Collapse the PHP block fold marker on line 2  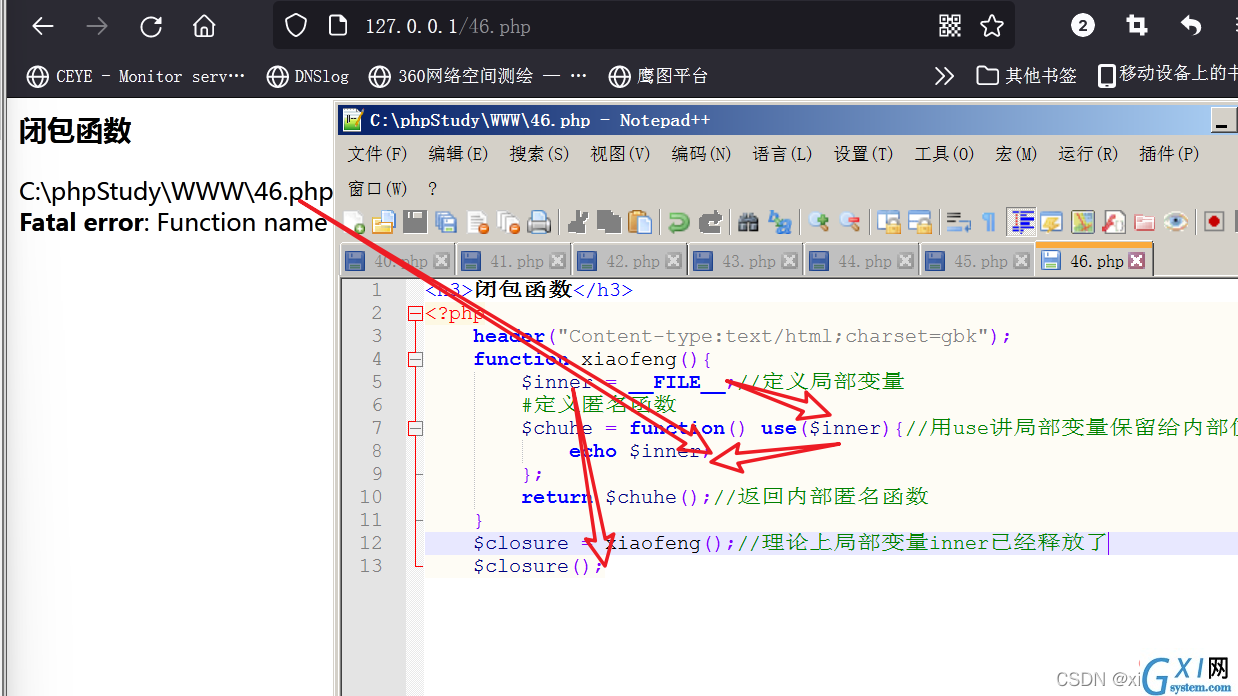415,313
